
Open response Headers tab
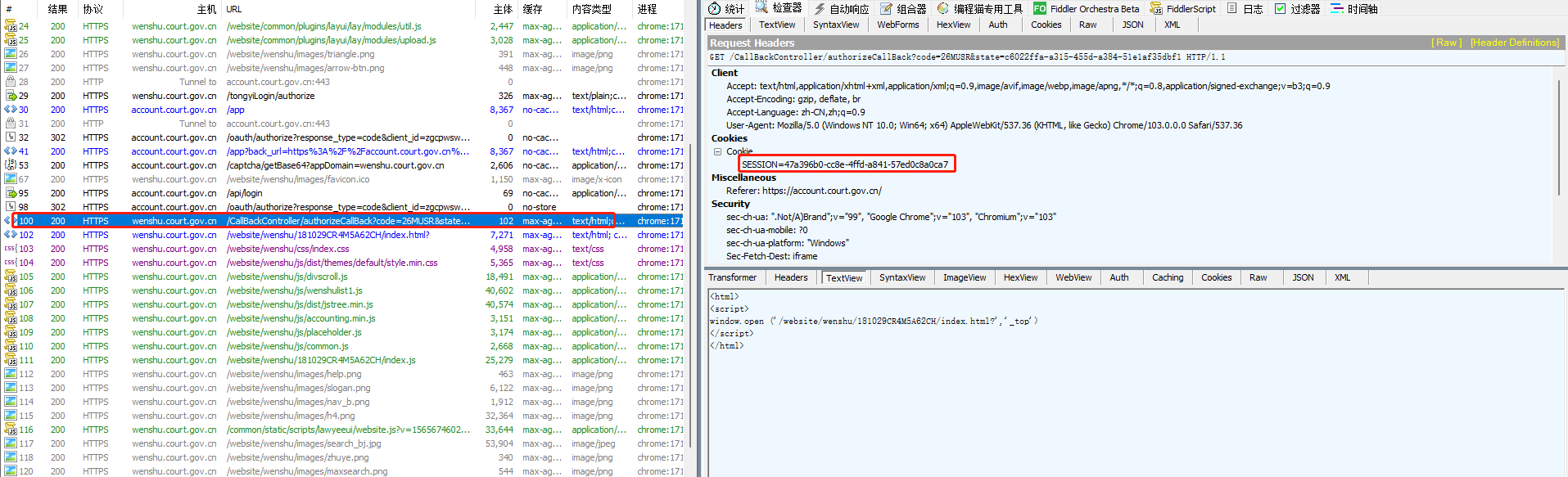[791, 277]
